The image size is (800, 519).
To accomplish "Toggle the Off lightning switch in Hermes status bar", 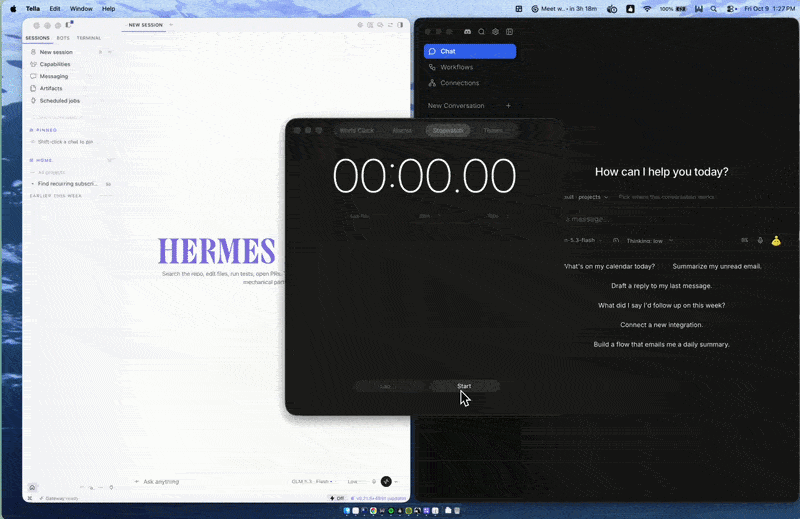I will click(337, 498).
